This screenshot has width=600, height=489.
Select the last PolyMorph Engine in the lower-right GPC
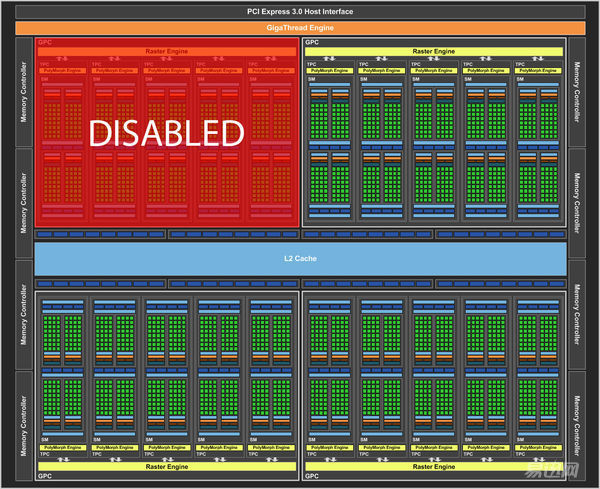click(538, 447)
